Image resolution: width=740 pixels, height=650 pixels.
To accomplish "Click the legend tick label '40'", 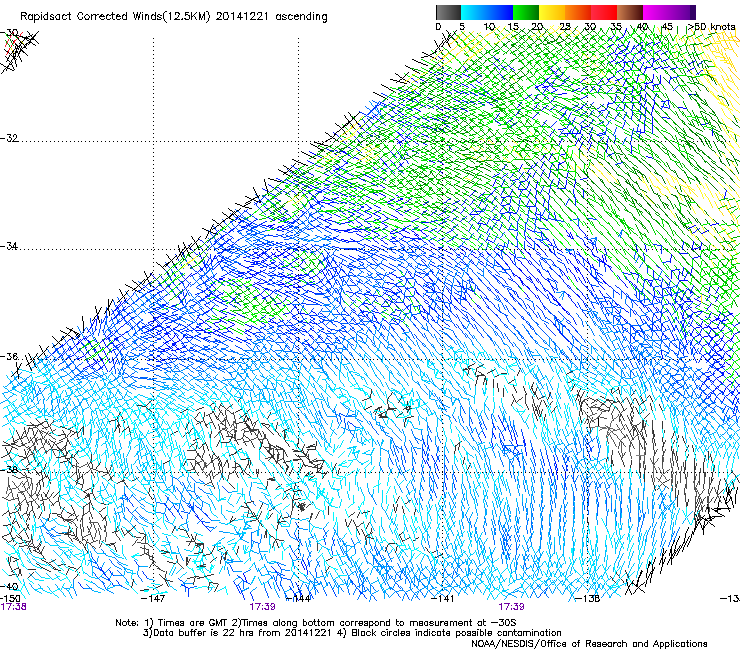I will pyautogui.click(x=642, y=26).
